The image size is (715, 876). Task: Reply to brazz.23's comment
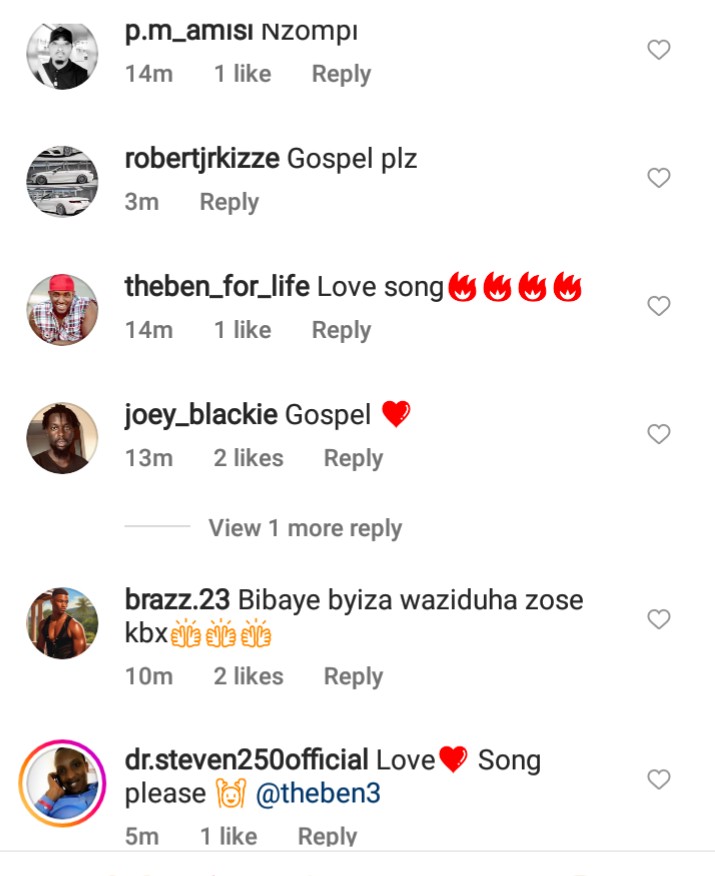click(x=353, y=677)
